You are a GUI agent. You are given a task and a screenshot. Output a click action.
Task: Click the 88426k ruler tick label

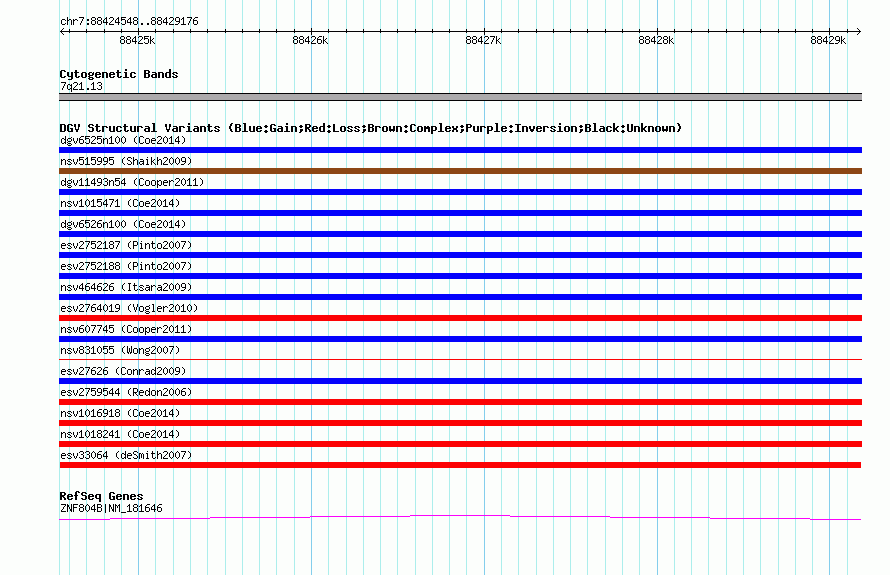[x=310, y=40]
